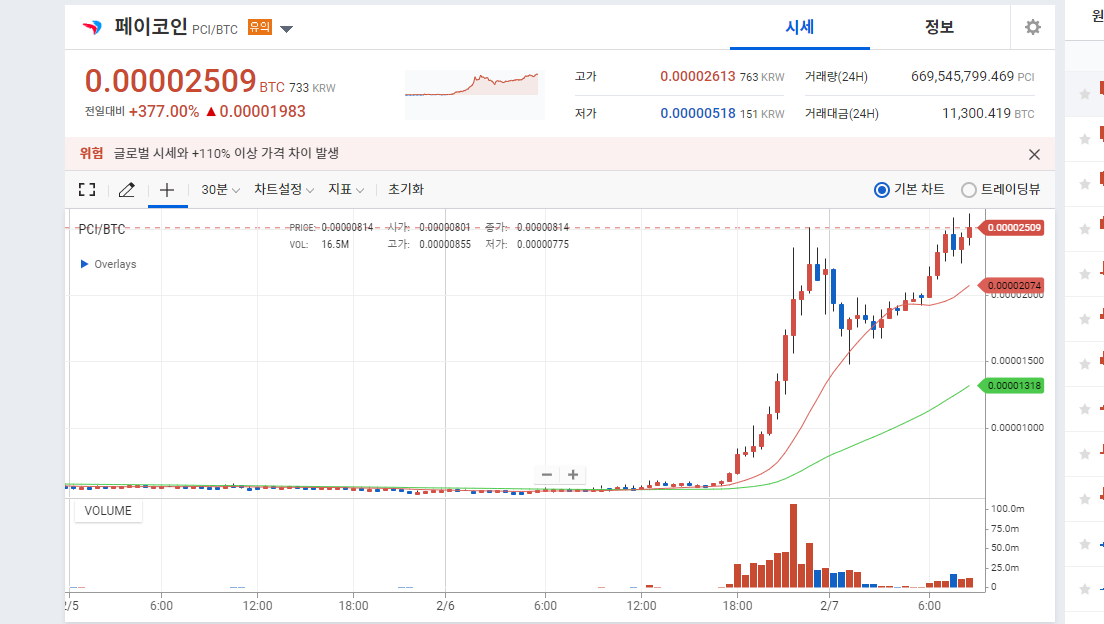Viewport: 1104px width, 624px height.
Task: Close the danger warning banner
Action: coord(1034,154)
